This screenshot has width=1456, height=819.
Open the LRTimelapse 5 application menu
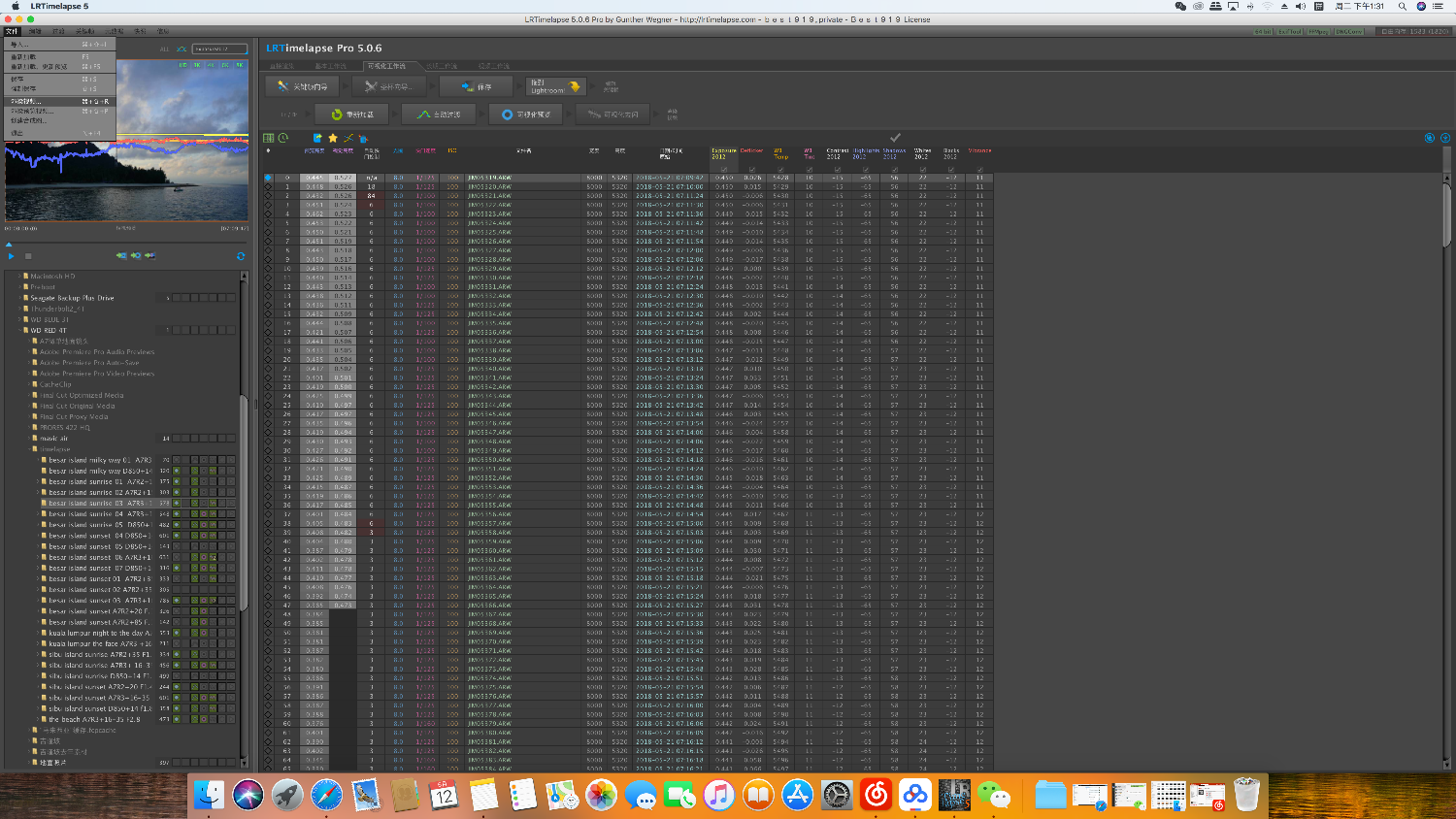(59, 6)
